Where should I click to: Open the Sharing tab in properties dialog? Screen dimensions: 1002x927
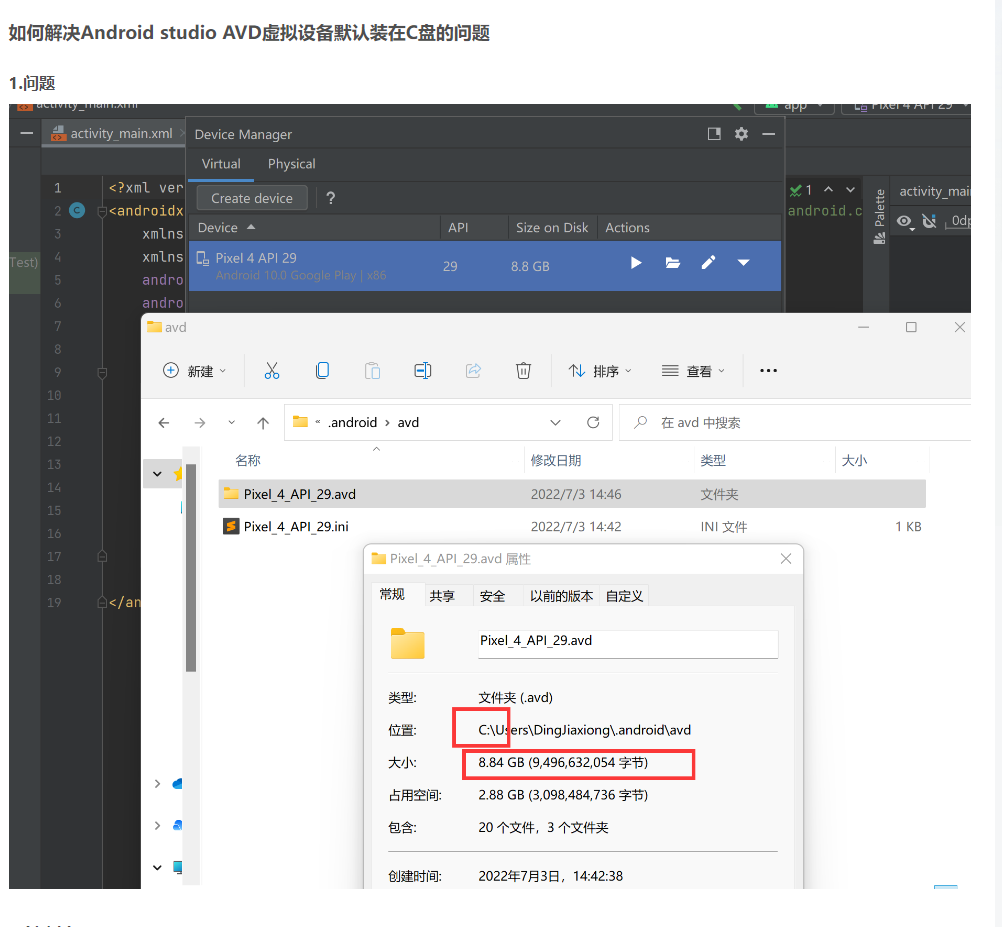[x=442, y=596]
